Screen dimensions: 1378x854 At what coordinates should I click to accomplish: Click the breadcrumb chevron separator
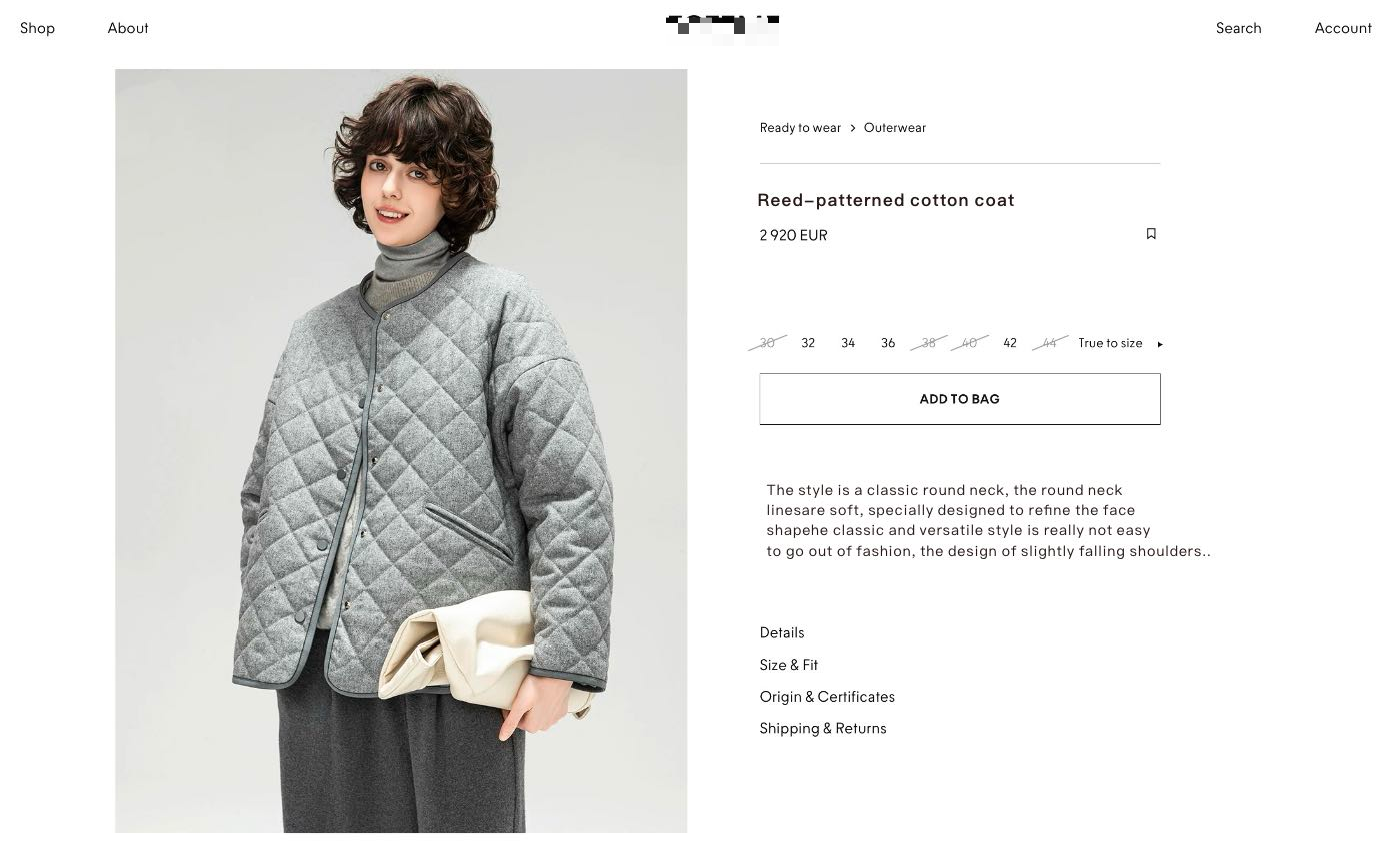tap(853, 128)
